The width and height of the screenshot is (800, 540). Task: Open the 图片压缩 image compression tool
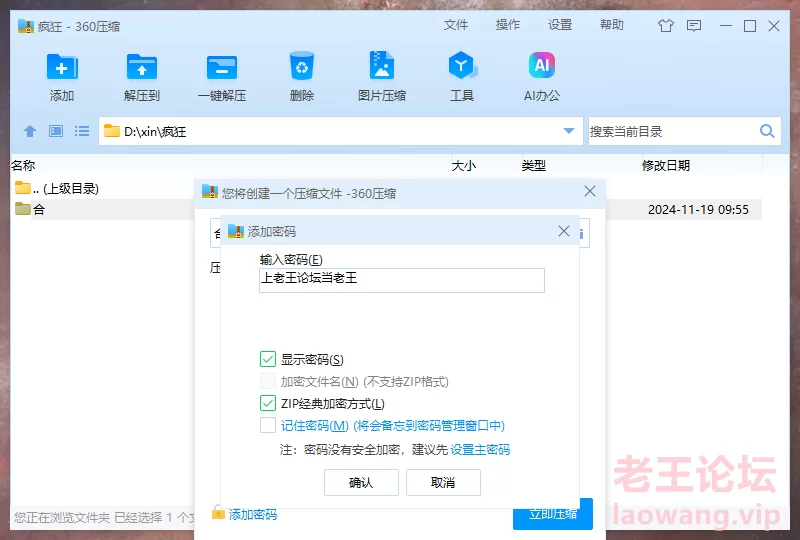pos(382,68)
